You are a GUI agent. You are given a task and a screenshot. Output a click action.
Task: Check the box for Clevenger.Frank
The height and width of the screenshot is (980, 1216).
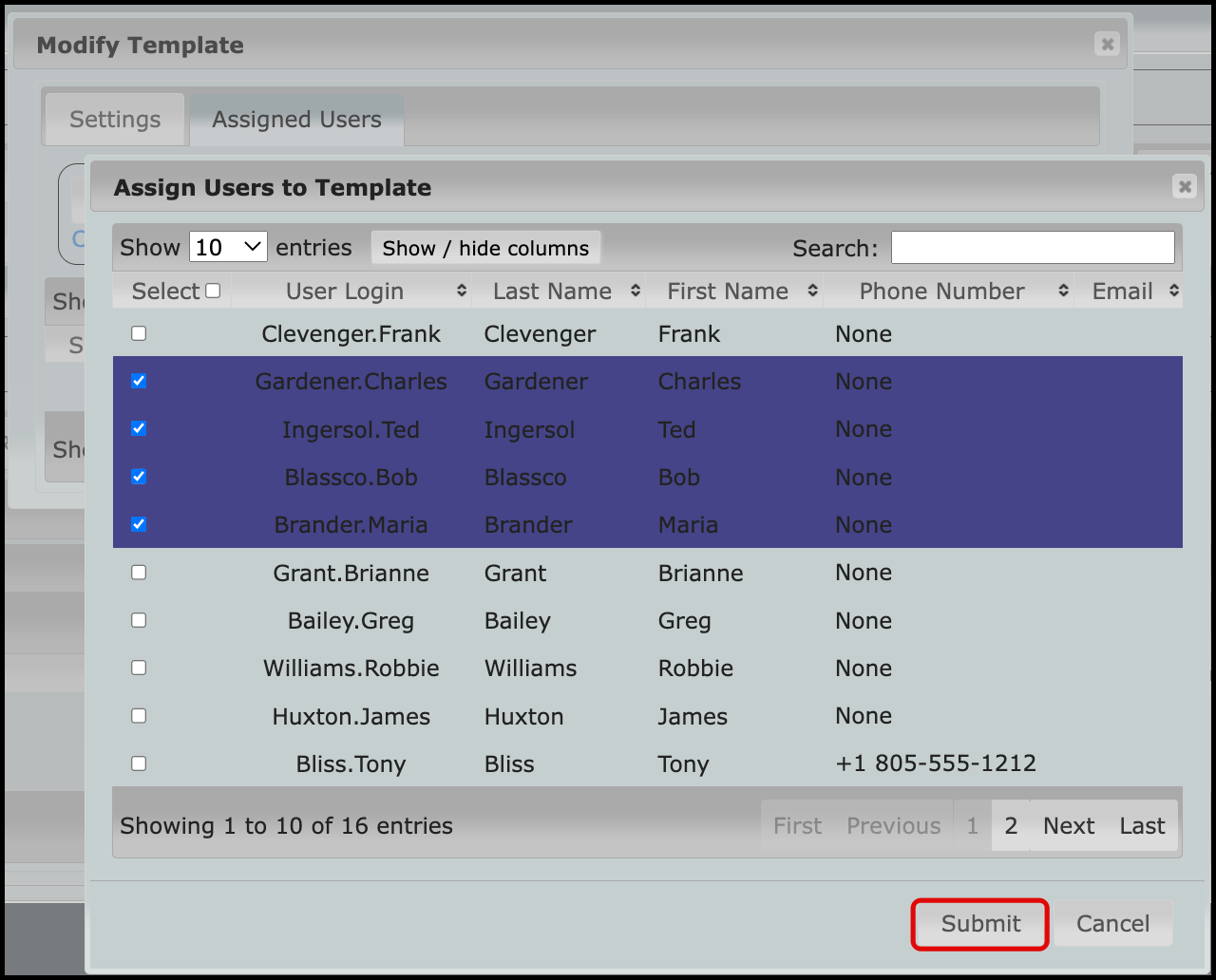point(139,334)
